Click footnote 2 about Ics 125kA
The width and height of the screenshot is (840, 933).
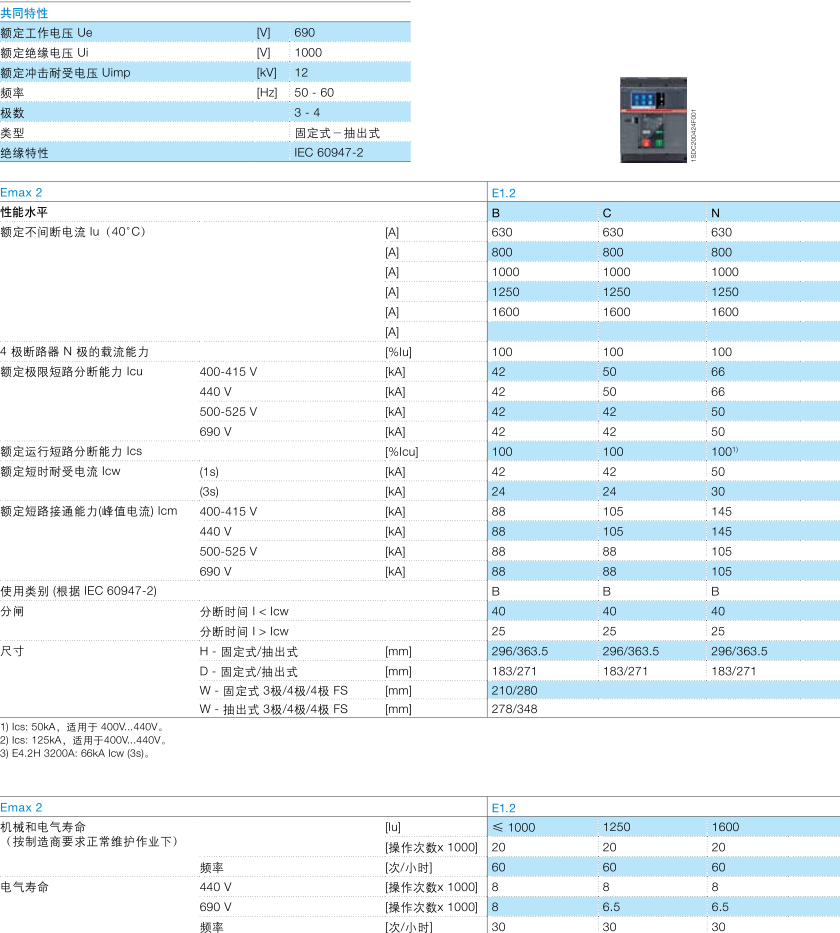(84, 740)
